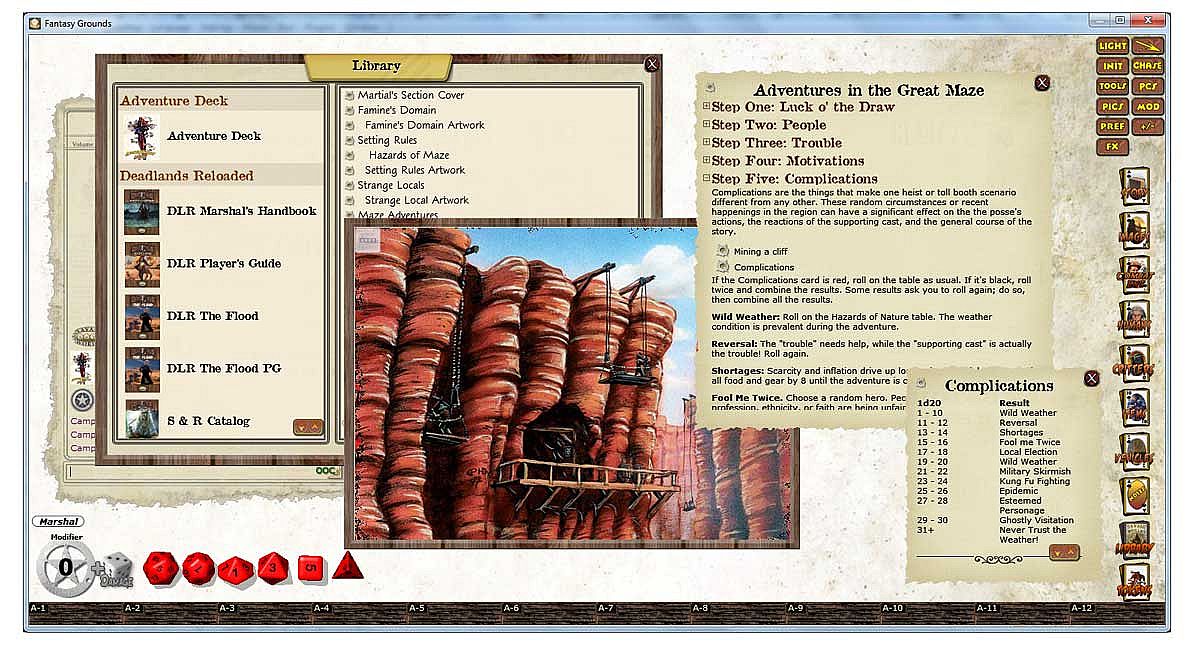Open Setting Rules Artwork entry
Image resolution: width=1194 pixels, height=645 pixels.
click(x=414, y=170)
